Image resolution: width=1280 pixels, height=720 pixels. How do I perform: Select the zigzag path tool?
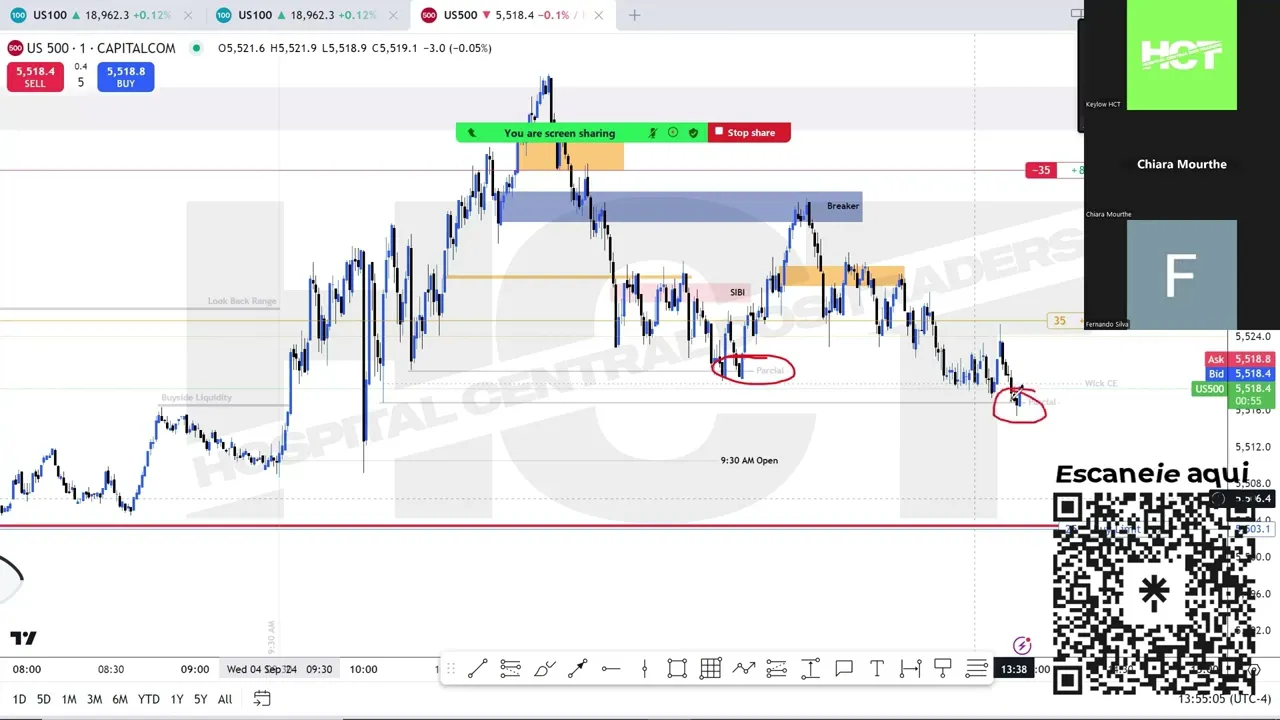point(744,669)
